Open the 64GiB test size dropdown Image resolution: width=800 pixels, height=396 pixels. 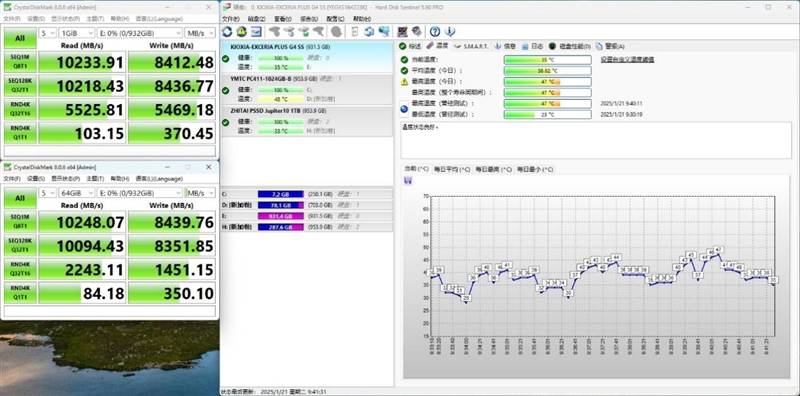click(77, 193)
